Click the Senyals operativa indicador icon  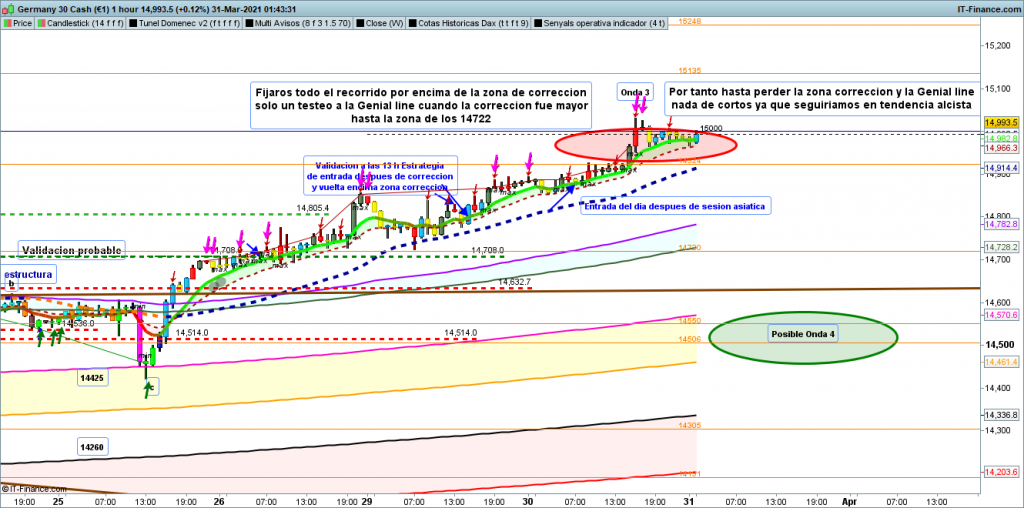pos(540,21)
